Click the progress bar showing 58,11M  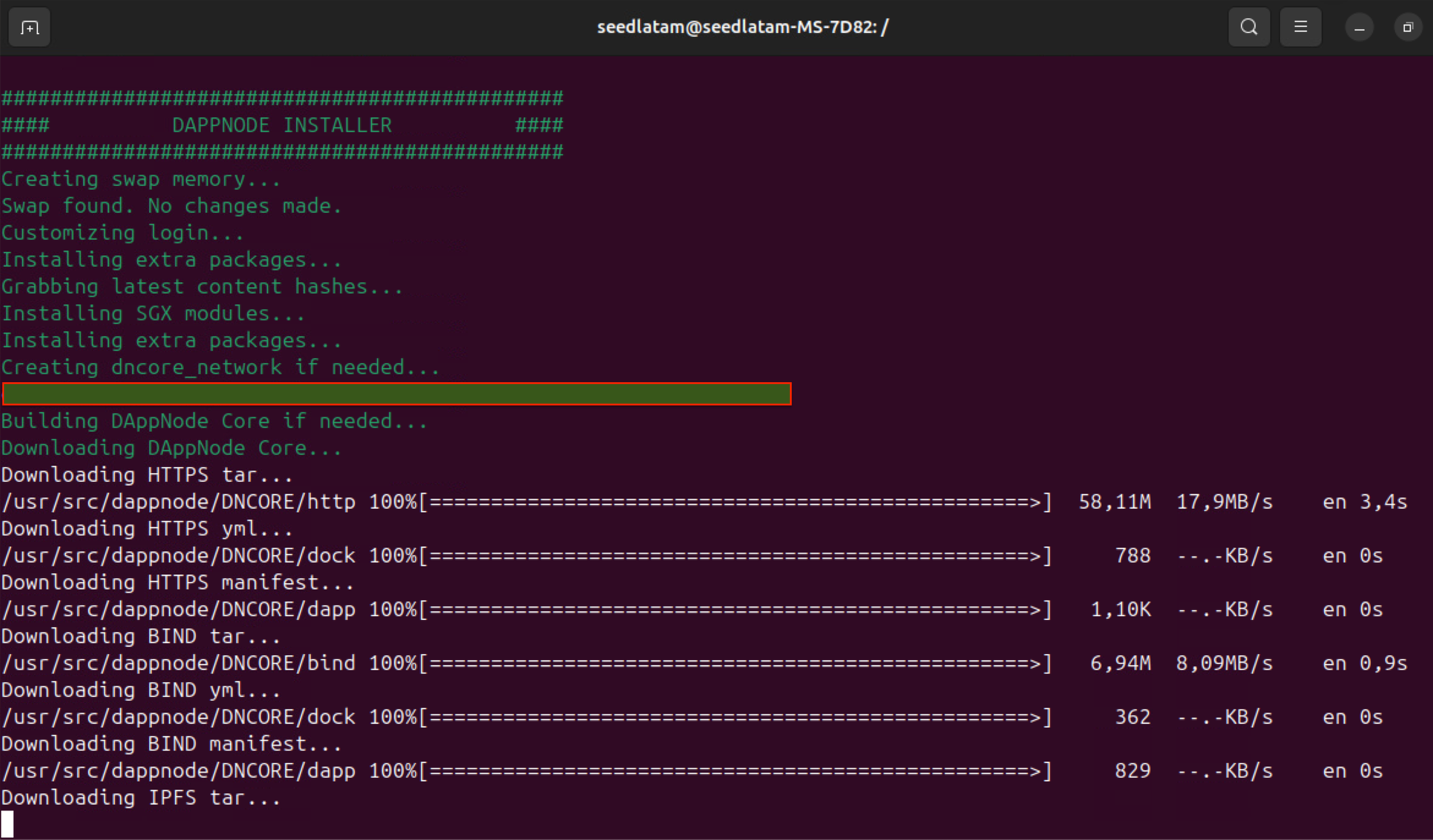(735, 502)
